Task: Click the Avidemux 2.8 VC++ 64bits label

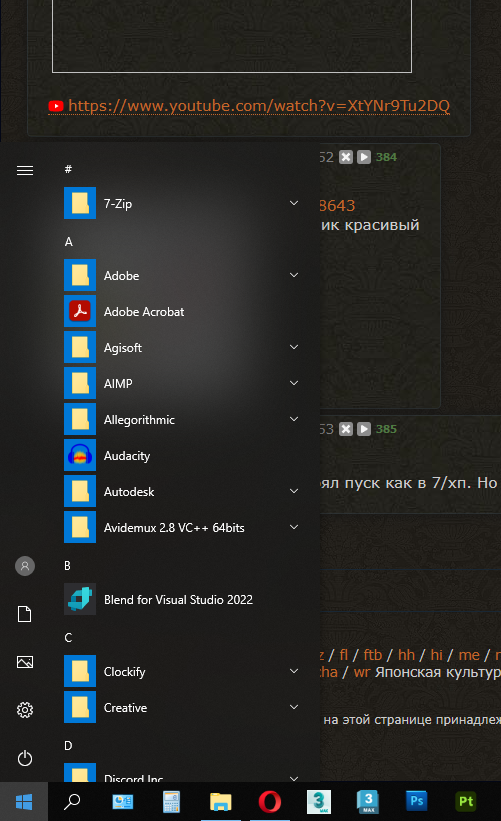Action: click(x=174, y=528)
